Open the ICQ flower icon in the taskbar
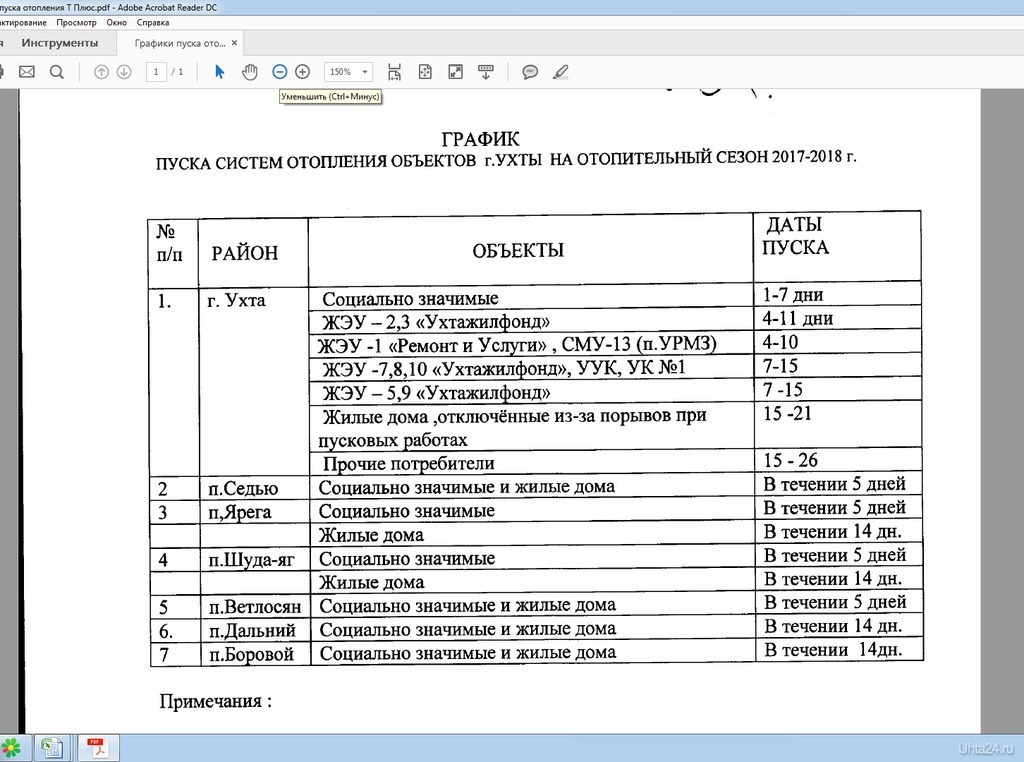1024x762 pixels. pos(10,748)
